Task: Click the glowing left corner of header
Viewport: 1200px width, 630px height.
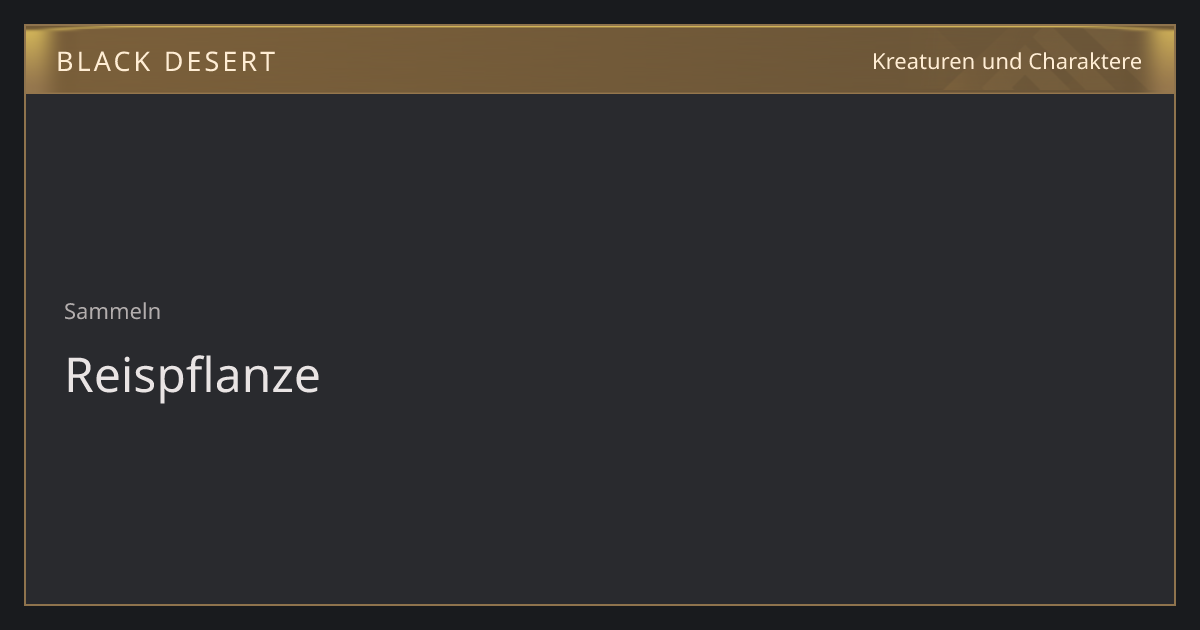Action: pos(40,45)
